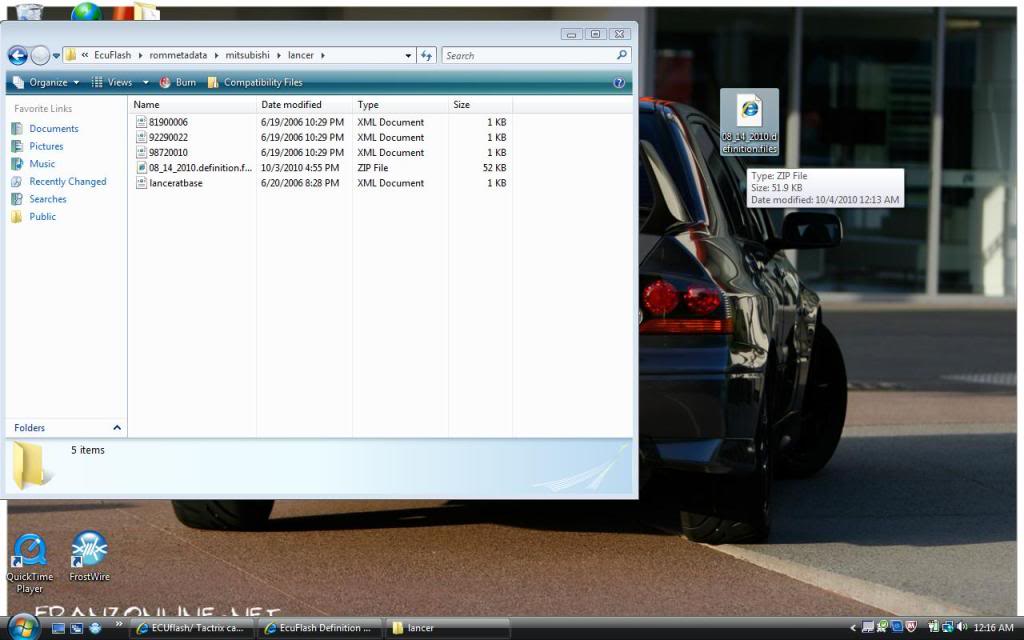This screenshot has height=640, width=1024.
Task: Open the Windows Start orb
Action: (23, 628)
